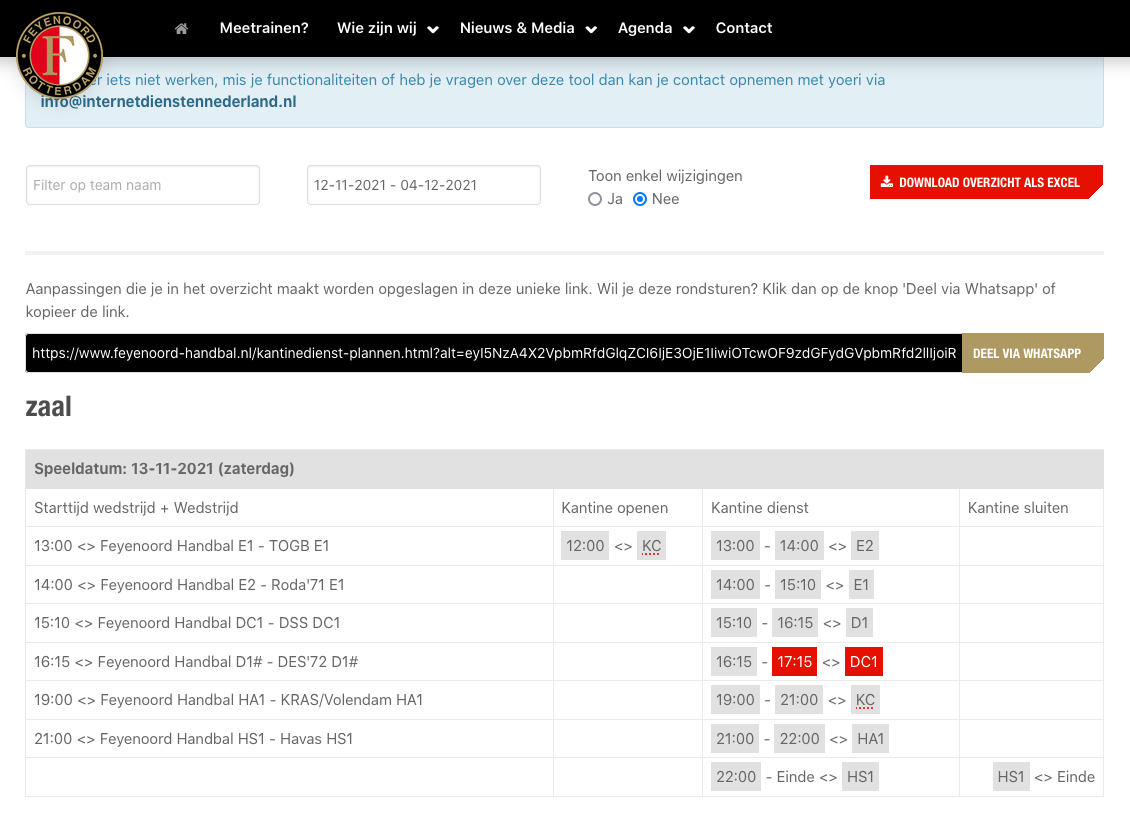This screenshot has width=1130, height=825.
Task: Go to the Contact page
Action: pyautogui.click(x=743, y=29)
